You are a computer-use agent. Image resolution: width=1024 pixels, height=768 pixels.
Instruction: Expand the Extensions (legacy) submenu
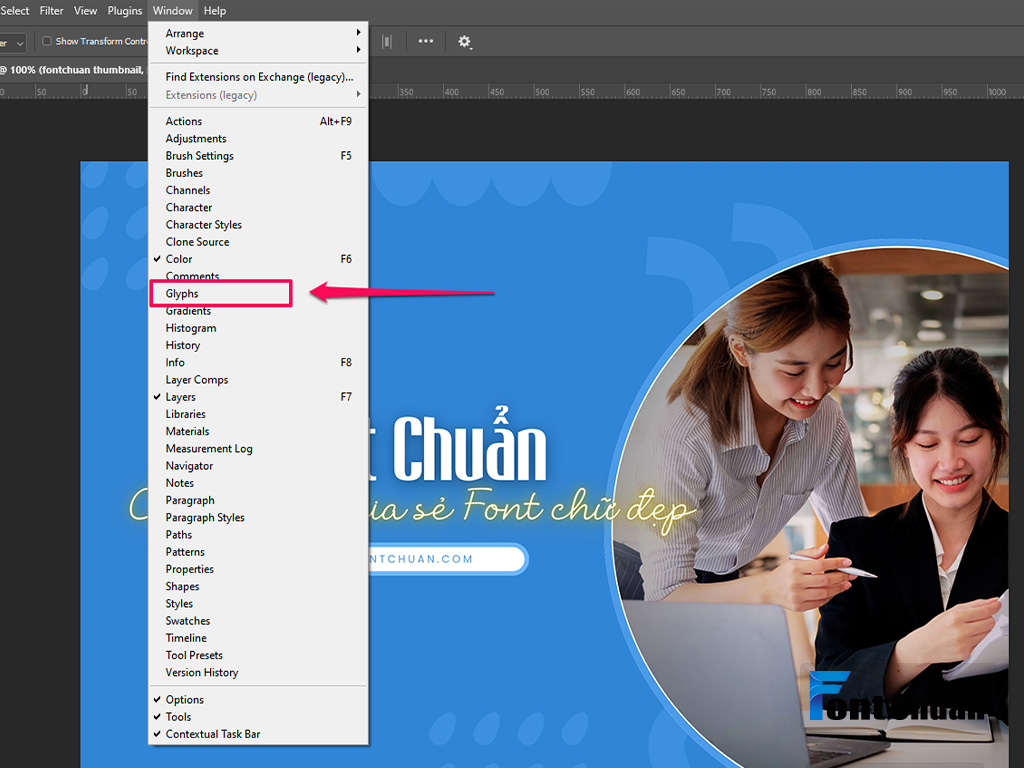click(x=259, y=95)
